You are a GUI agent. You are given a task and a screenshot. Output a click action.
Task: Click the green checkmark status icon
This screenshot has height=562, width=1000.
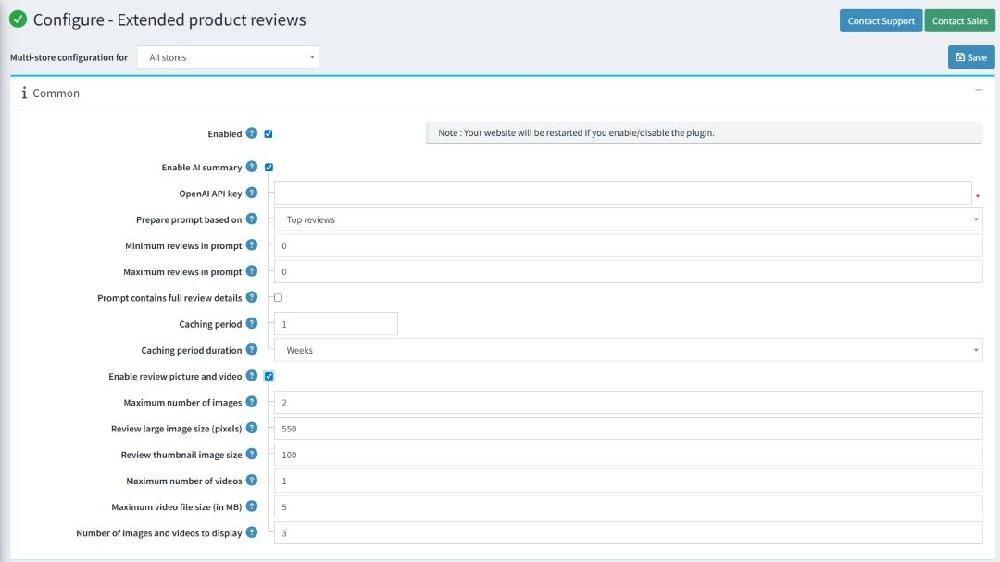tap(18, 19)
